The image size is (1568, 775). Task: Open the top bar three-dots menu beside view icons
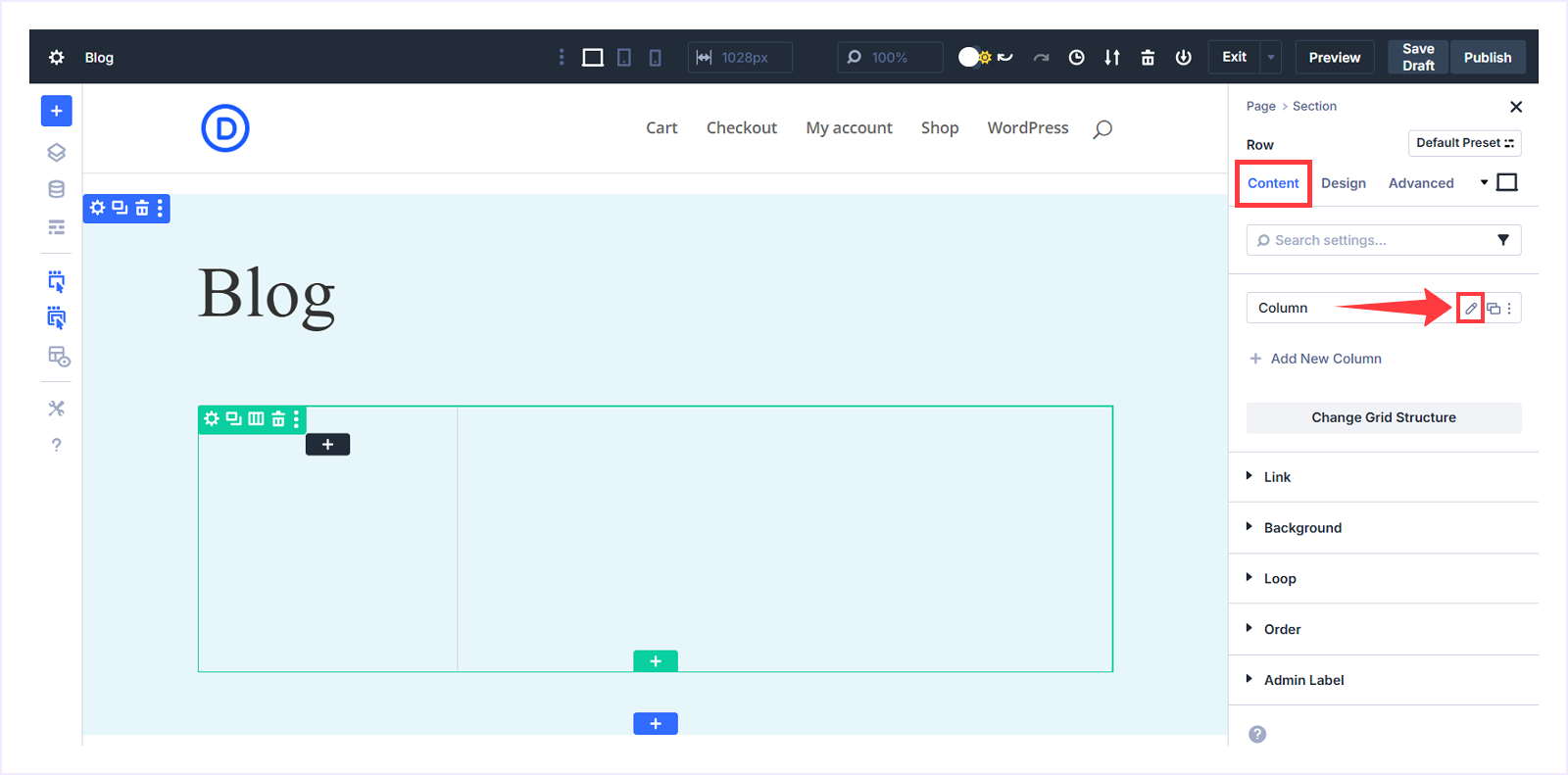562,58
